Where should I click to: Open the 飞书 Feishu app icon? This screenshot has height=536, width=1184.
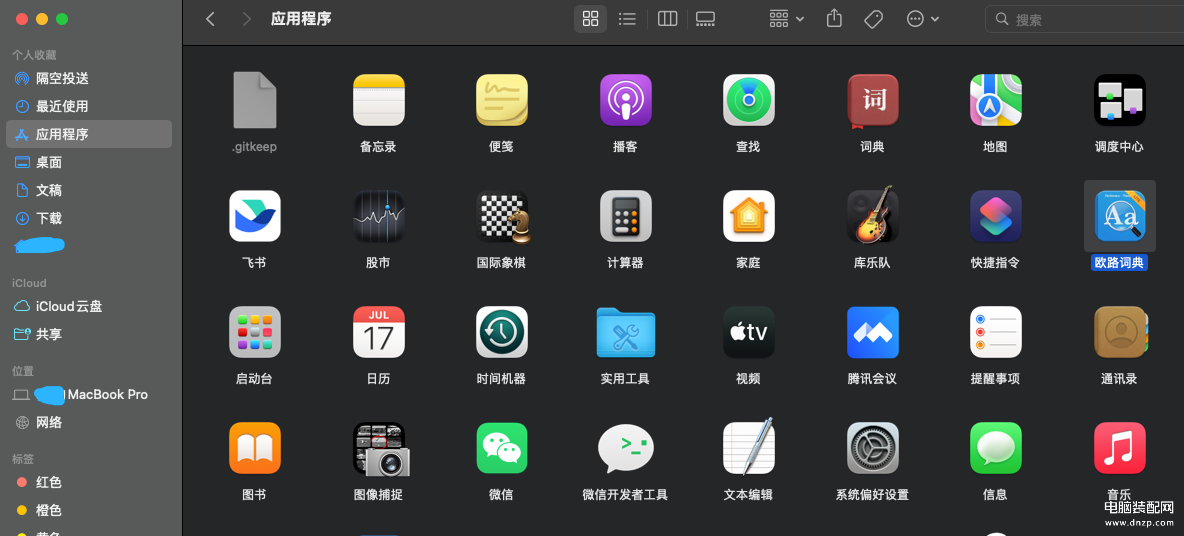click(x=254, y=216)
